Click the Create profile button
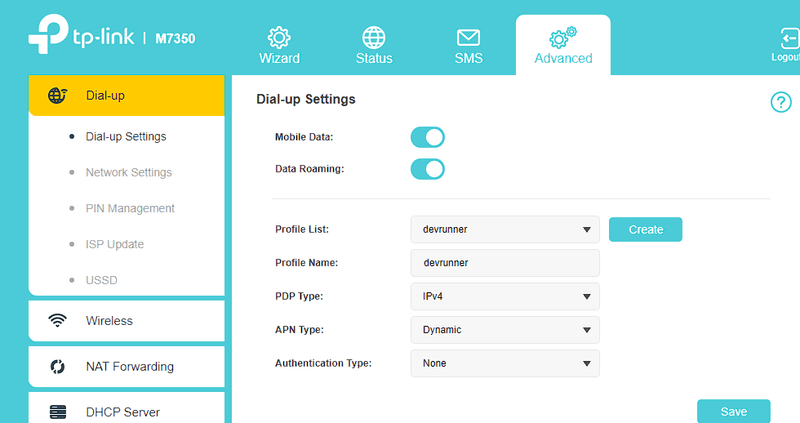Screen dimensions: 800x423 coord(645,230)
